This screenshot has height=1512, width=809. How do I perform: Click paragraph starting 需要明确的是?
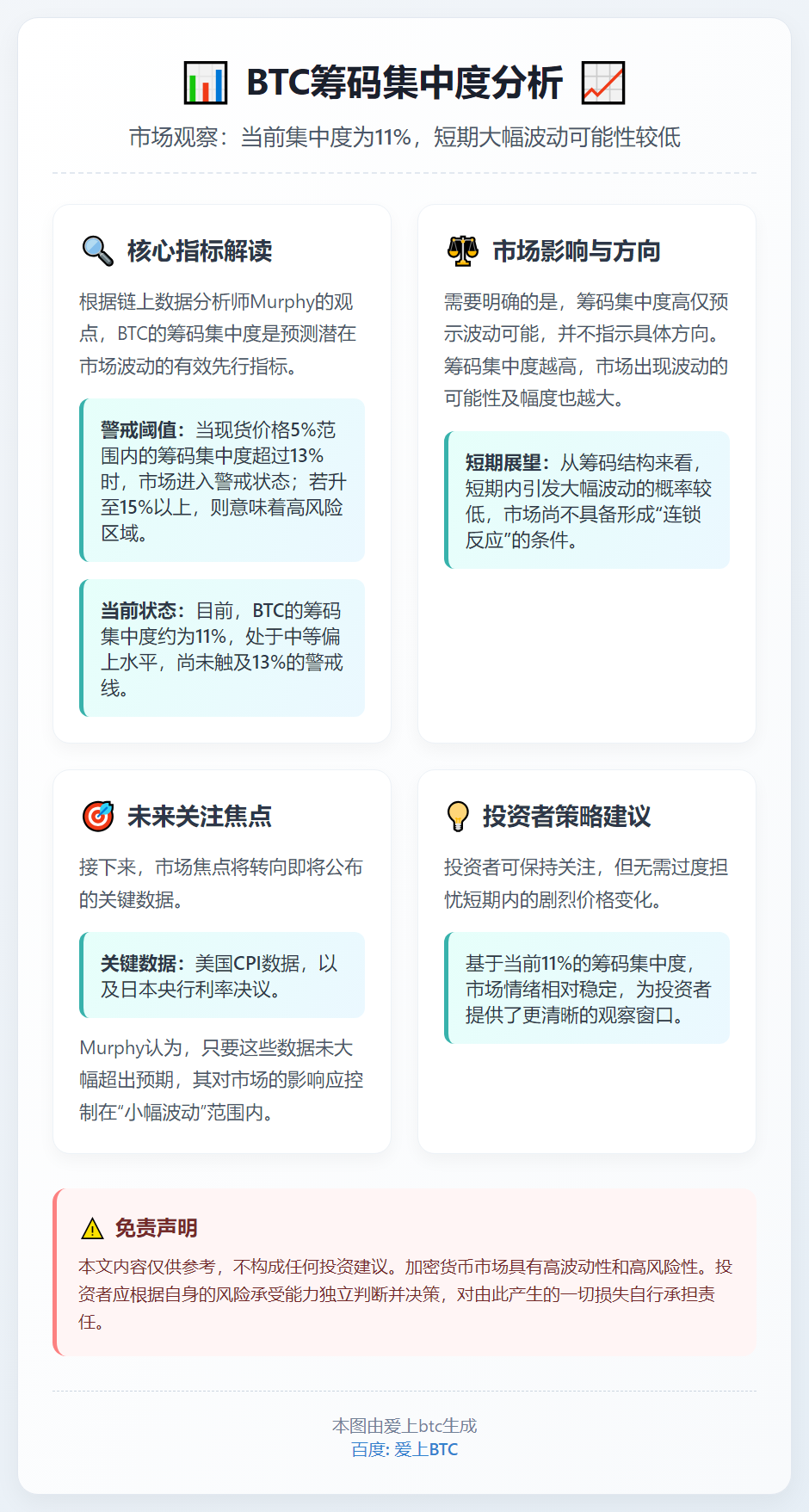(587, 349)
